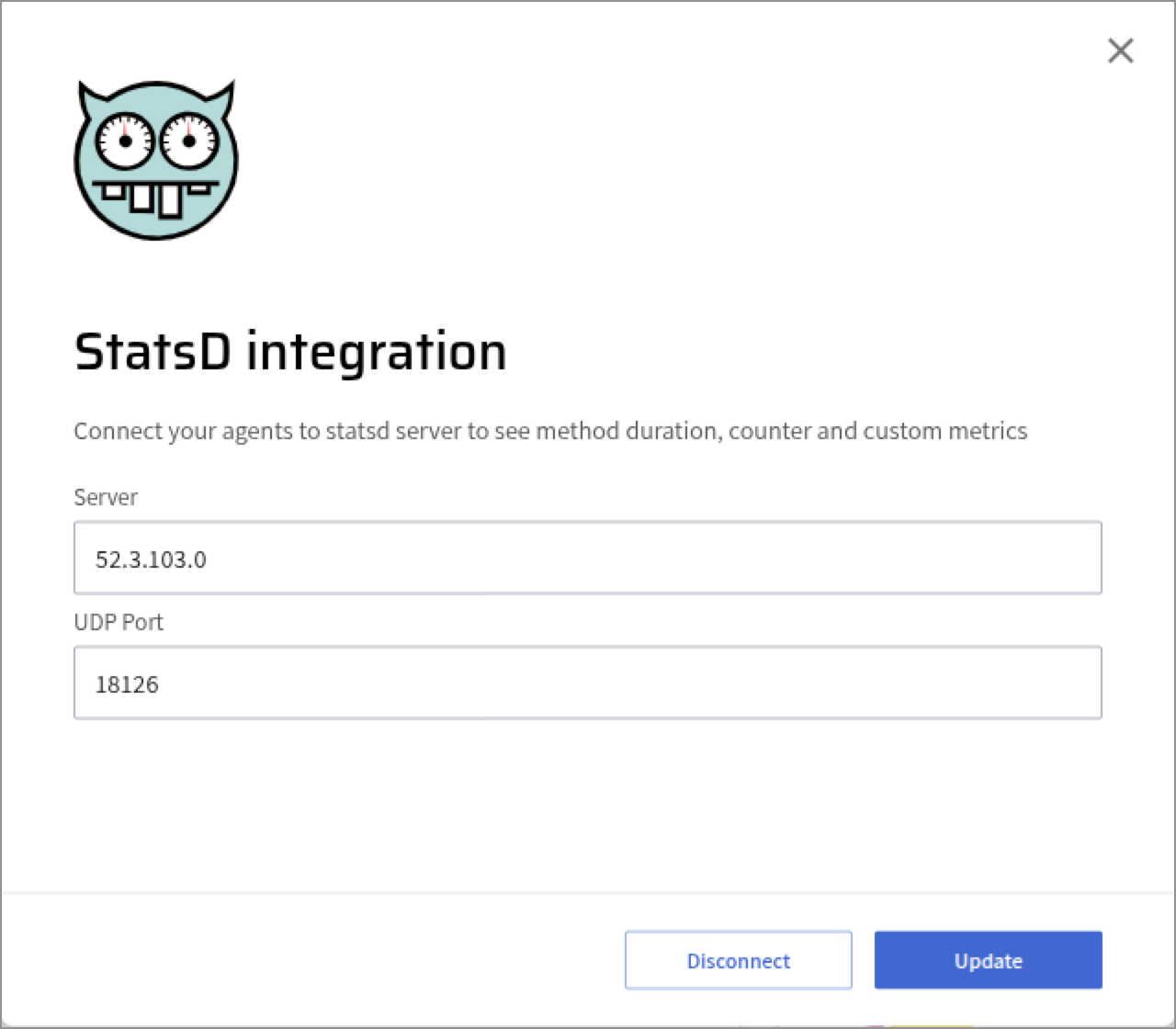Click the UDP Port field label
This screenshot has width=1176, height=1029.
(x=119, y=622)
